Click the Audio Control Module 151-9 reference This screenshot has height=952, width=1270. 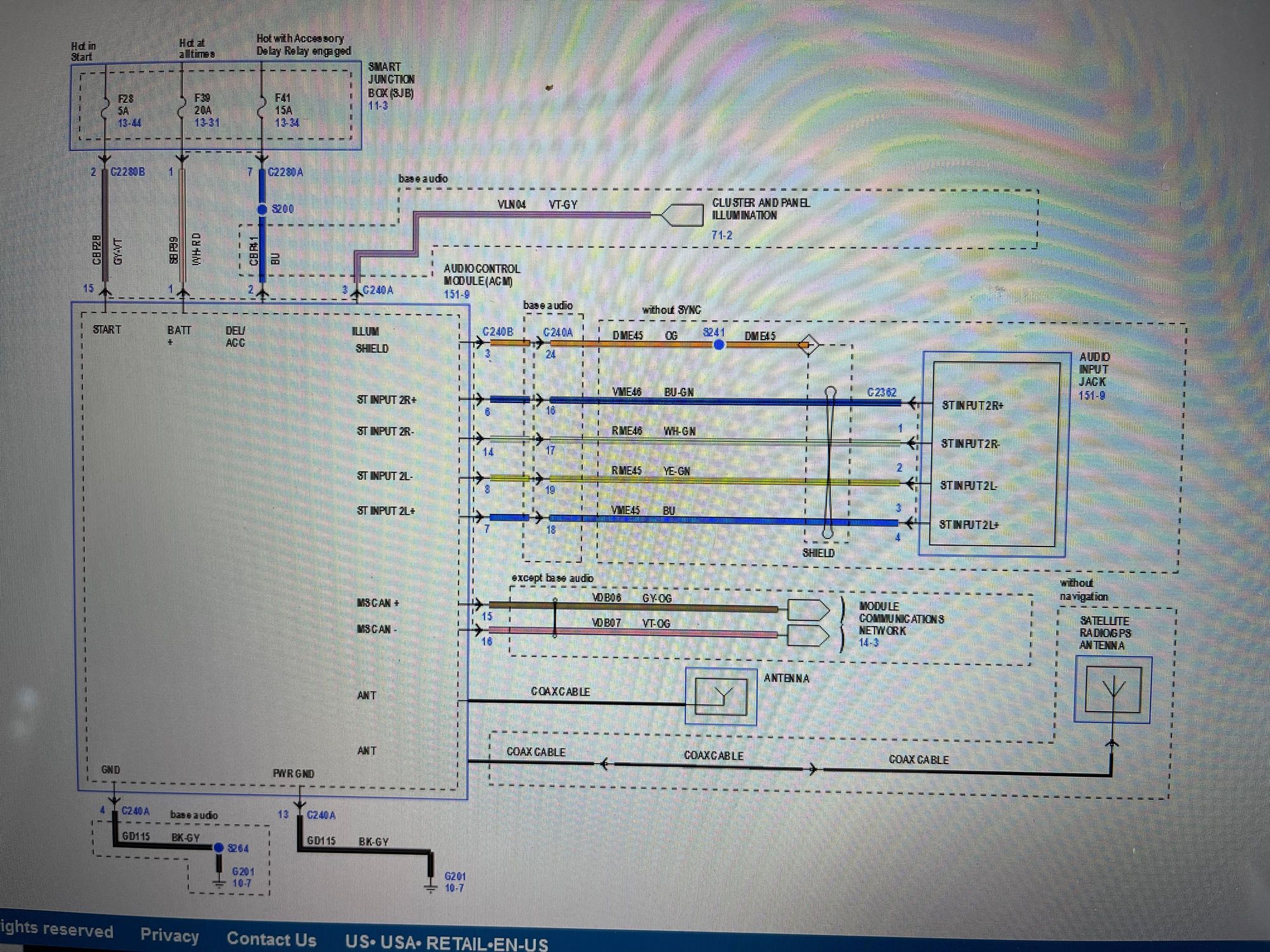456,294
